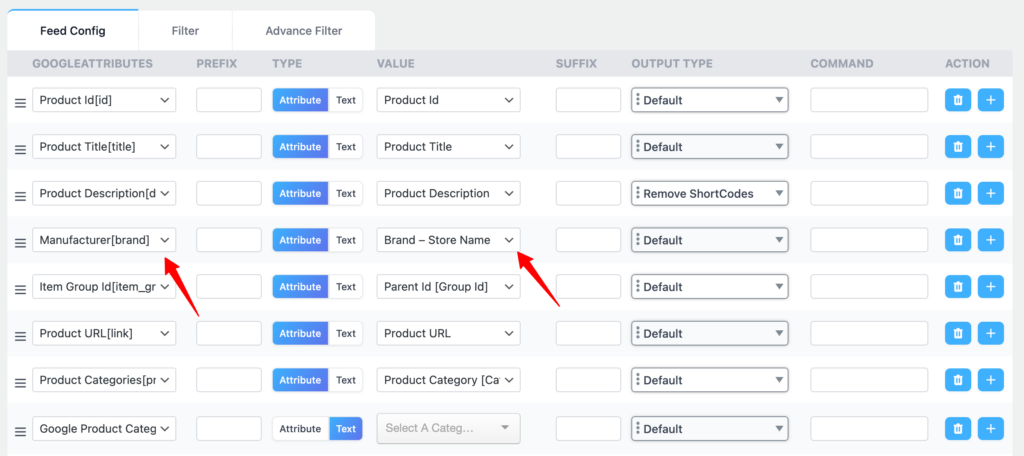Switch Product Id row type to Text
Viewport: 1024px width, 456px height.
[x=345, y=100]
